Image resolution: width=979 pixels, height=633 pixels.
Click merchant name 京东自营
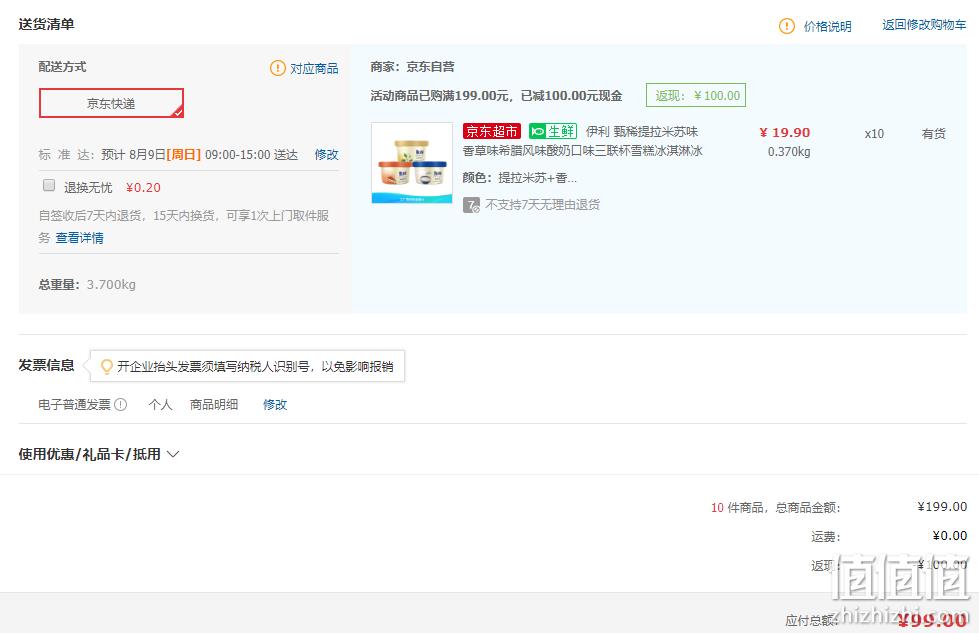tap(430, 67)
